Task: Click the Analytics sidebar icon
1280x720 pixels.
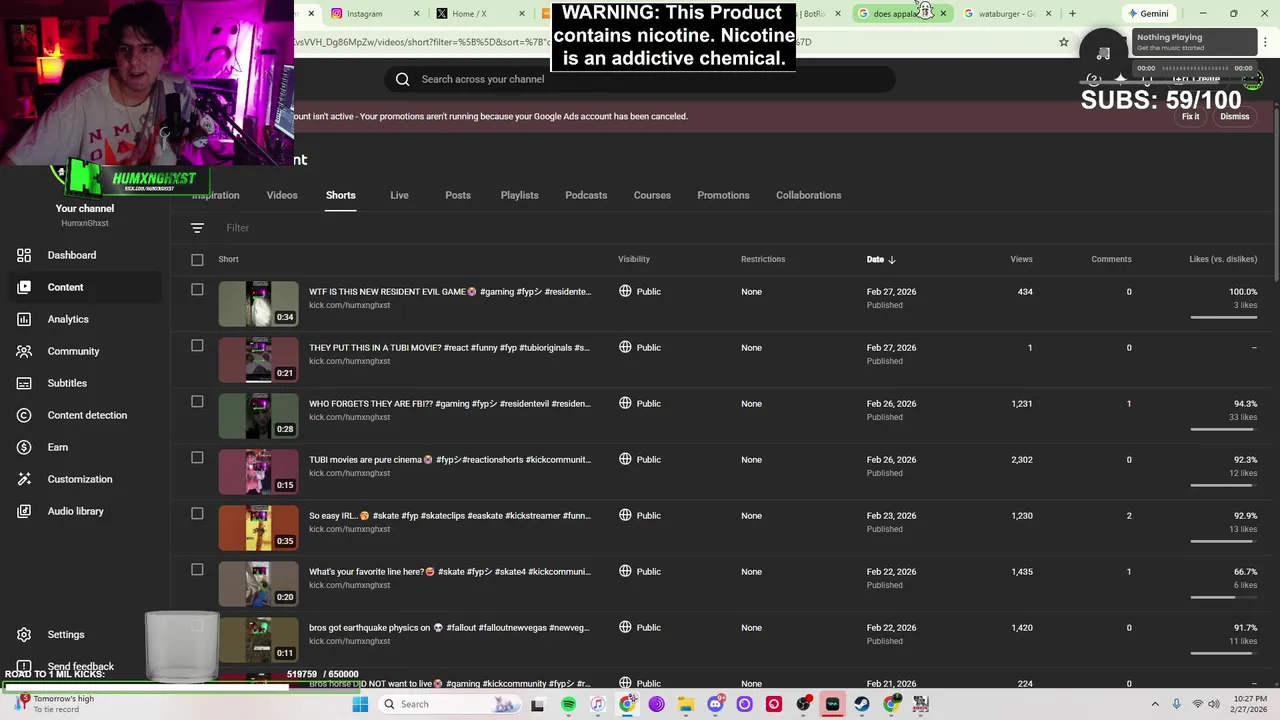Action: [24, 319]
